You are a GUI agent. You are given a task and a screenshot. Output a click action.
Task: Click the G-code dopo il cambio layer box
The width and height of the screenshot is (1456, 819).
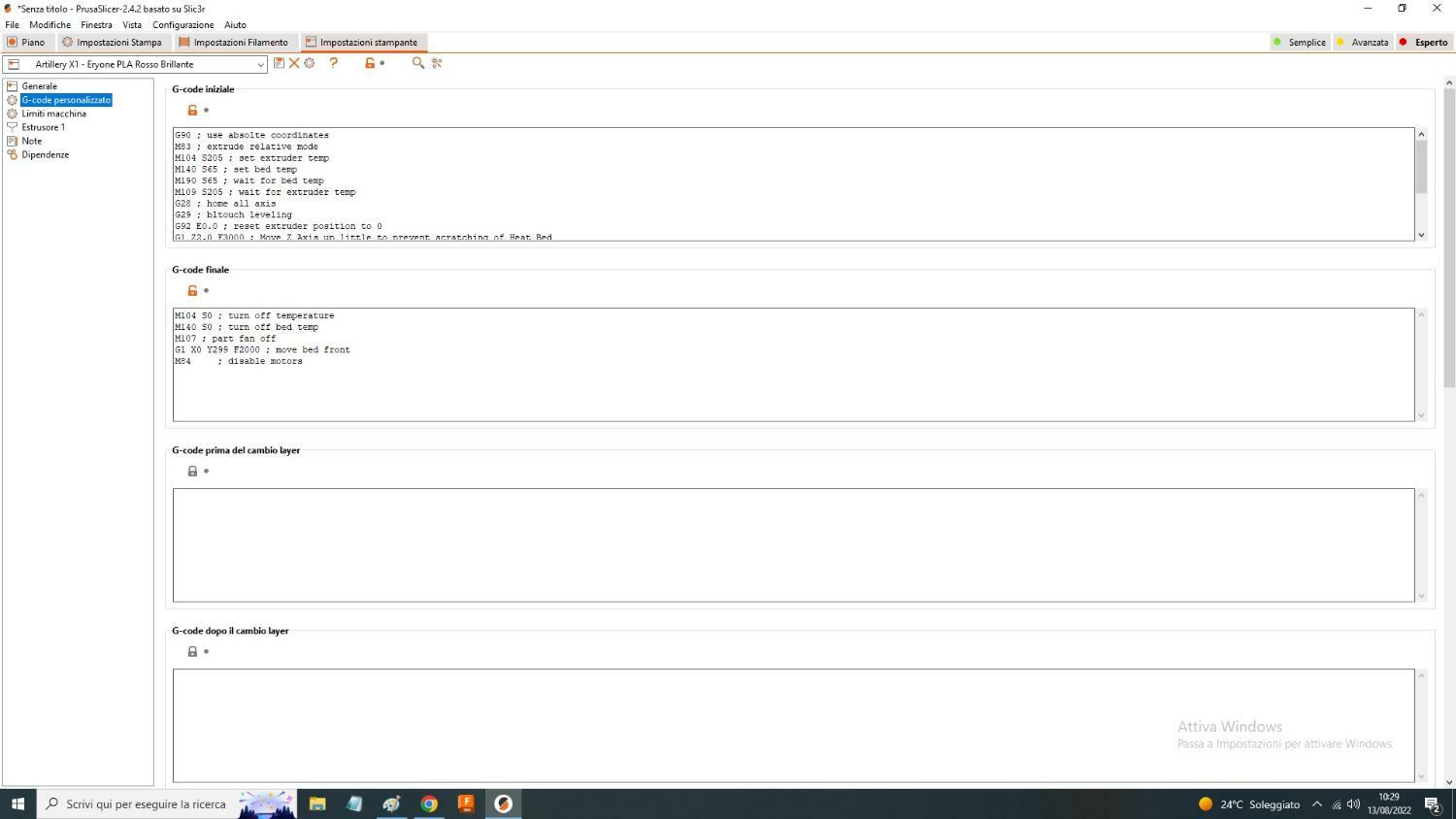click(793, 726)
